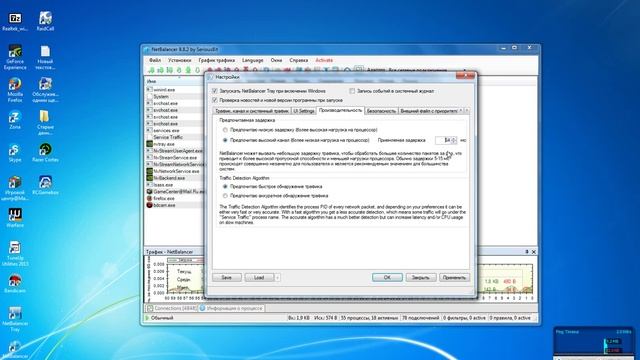The height and width of the screenshot is (360, 640).
Task: Open the PCGamebox desktop shortcut
Action: [x=45, y=184]
